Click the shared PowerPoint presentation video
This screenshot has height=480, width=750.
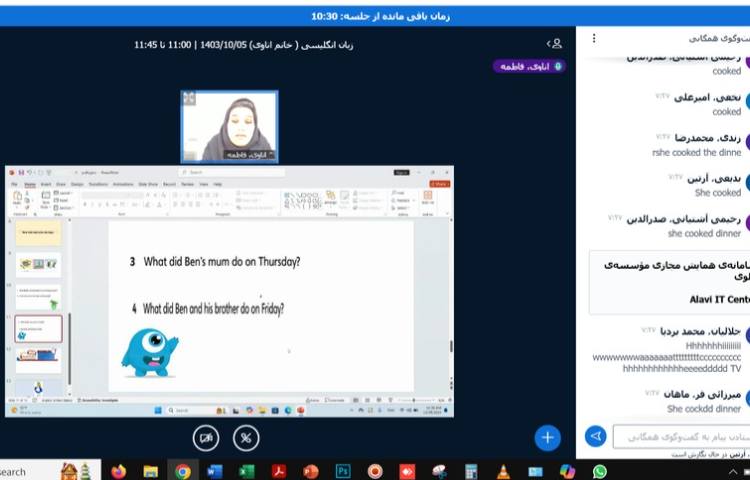pos(230,292)
